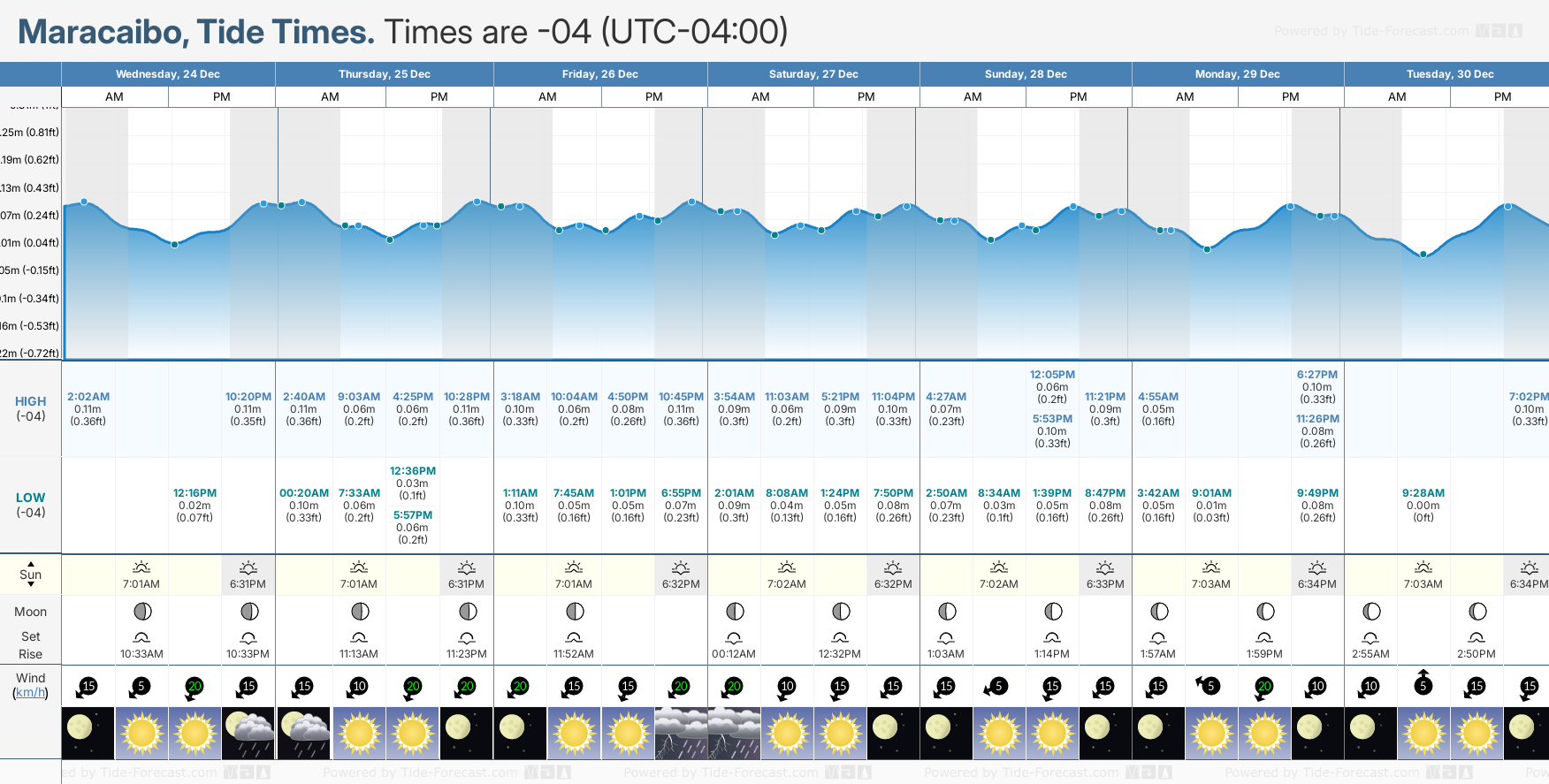The width and height of the screenshot is (1549, 784).
Task: Click Tuesday's 9:28AM low tide point on graph
Action: pos(1423,255)
